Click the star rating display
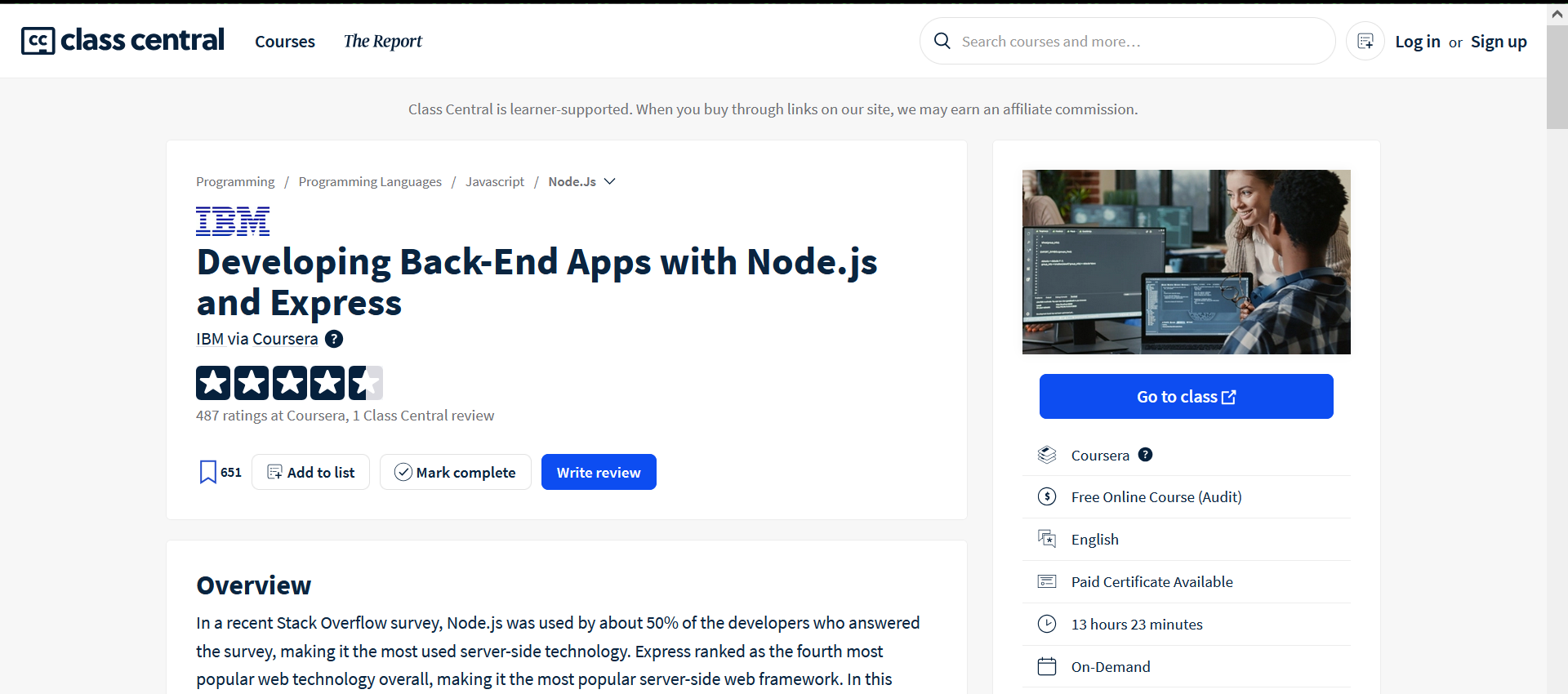This screenshot has width=1568, height=694. point(289,383)
